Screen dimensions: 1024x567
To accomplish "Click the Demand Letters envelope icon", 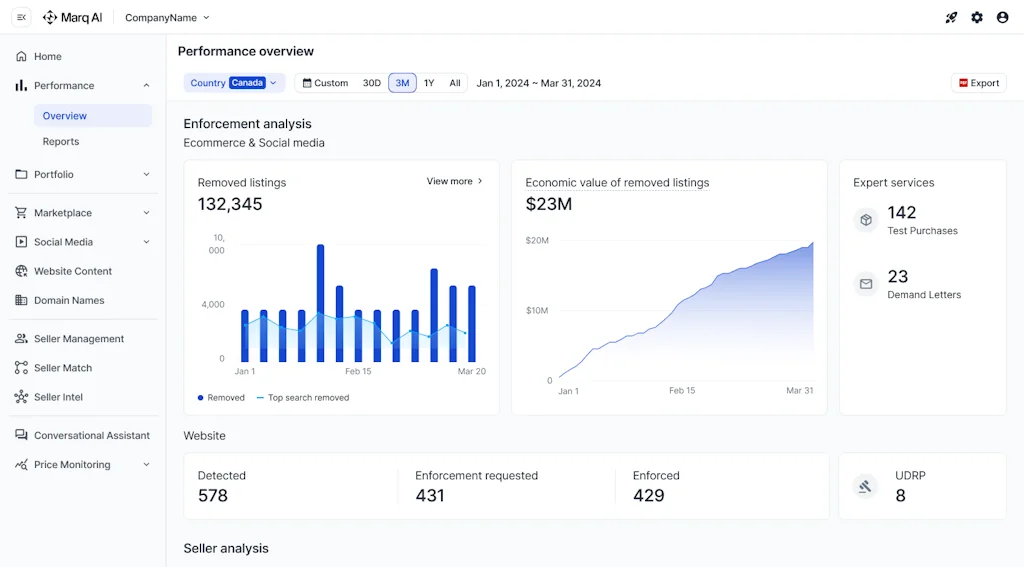I will coord(866,284).
